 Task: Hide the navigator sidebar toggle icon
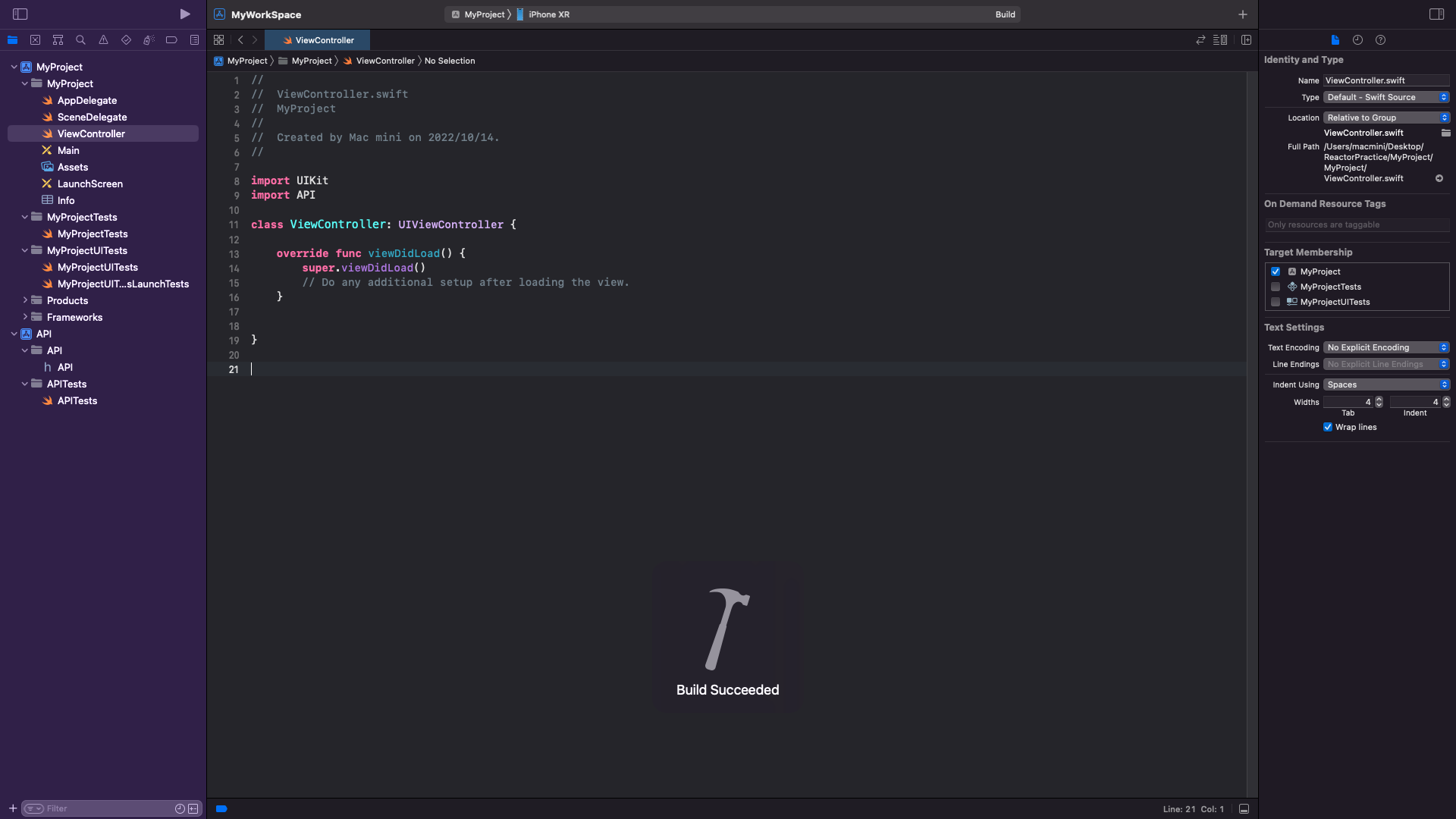20,14
